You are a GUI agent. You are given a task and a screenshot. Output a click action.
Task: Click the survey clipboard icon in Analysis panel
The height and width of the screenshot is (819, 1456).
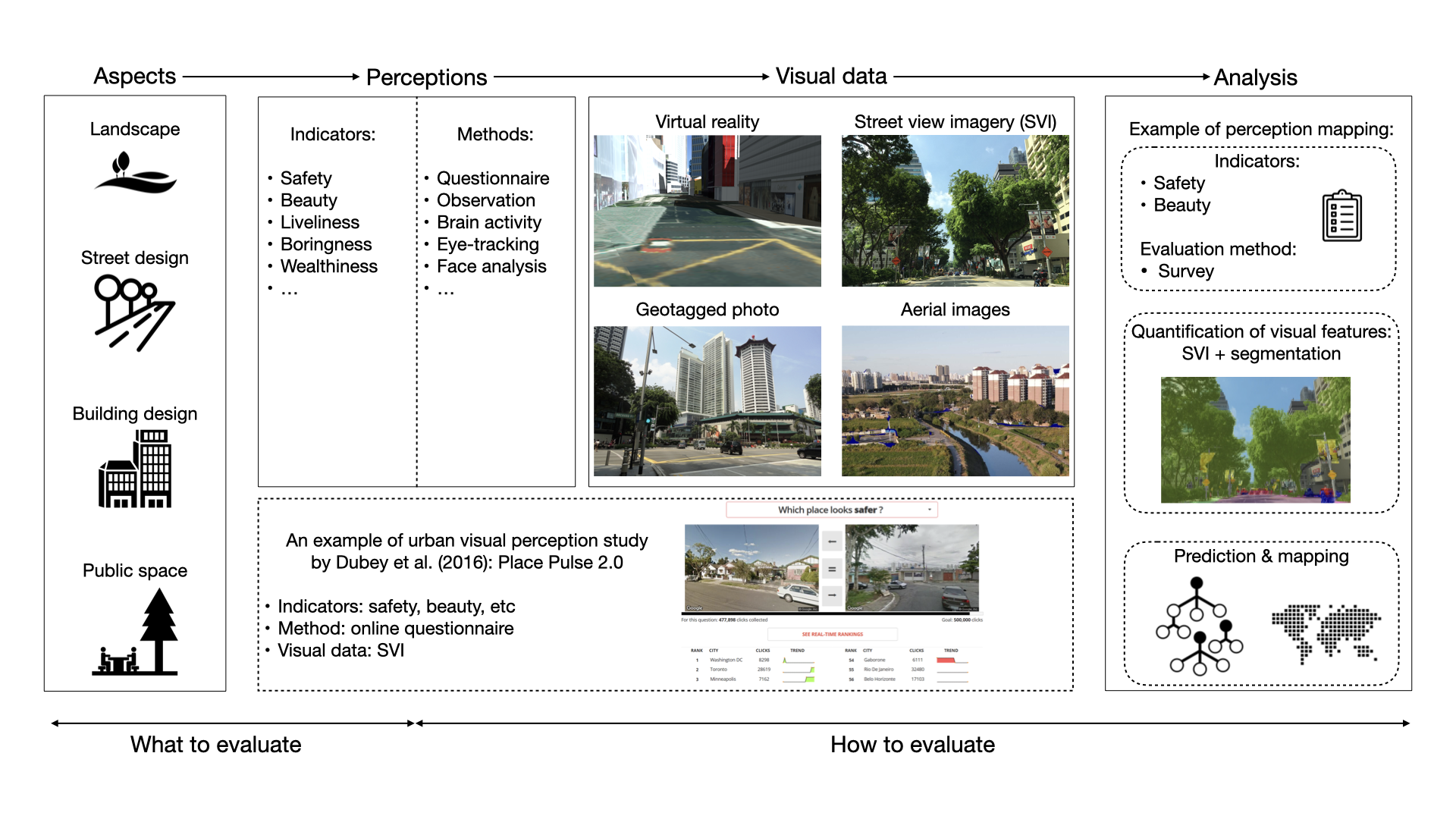pos(1342,216)
